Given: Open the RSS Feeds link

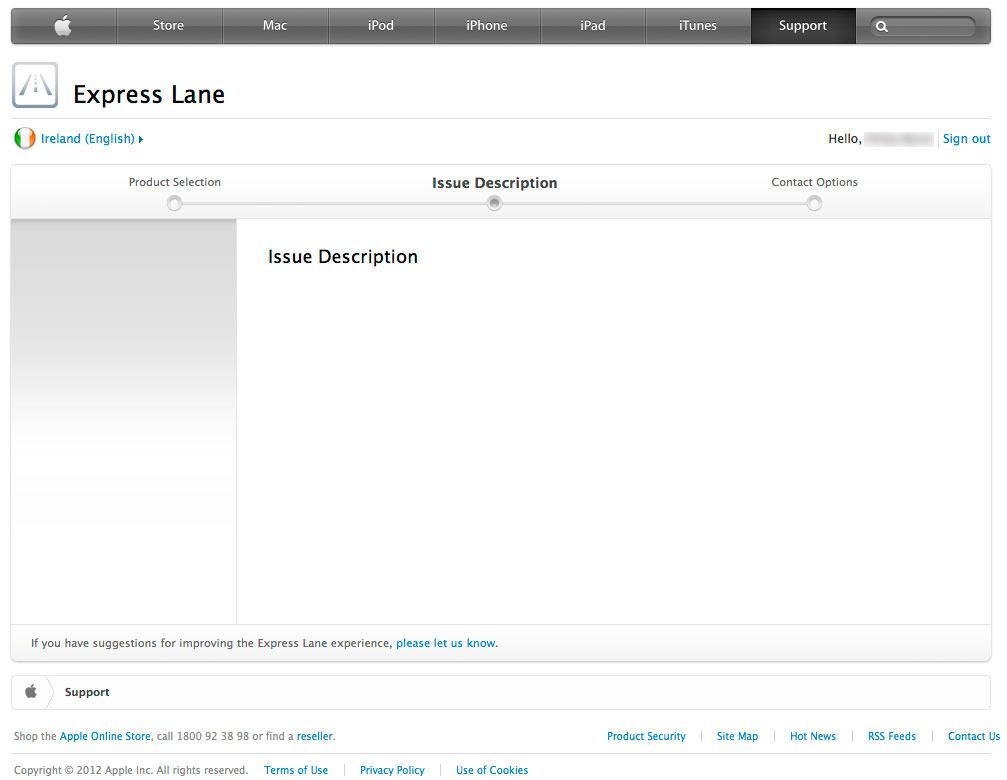Looking at the screenshot, I should pos(891,736).
